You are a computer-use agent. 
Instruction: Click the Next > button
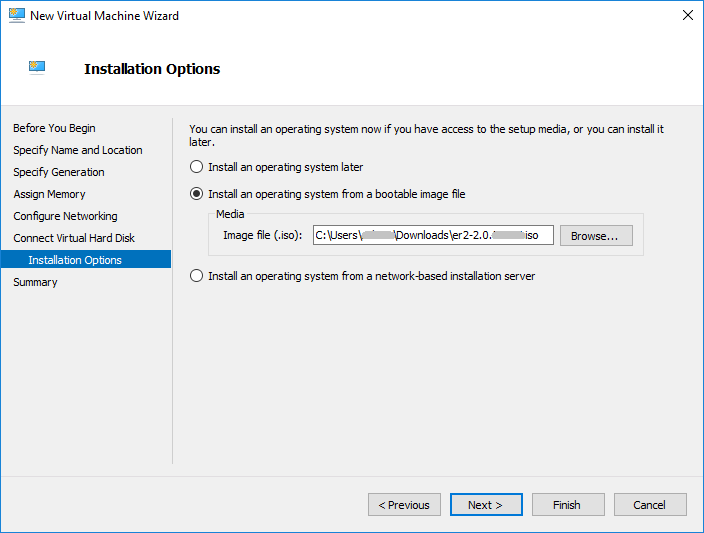point(486,505)
